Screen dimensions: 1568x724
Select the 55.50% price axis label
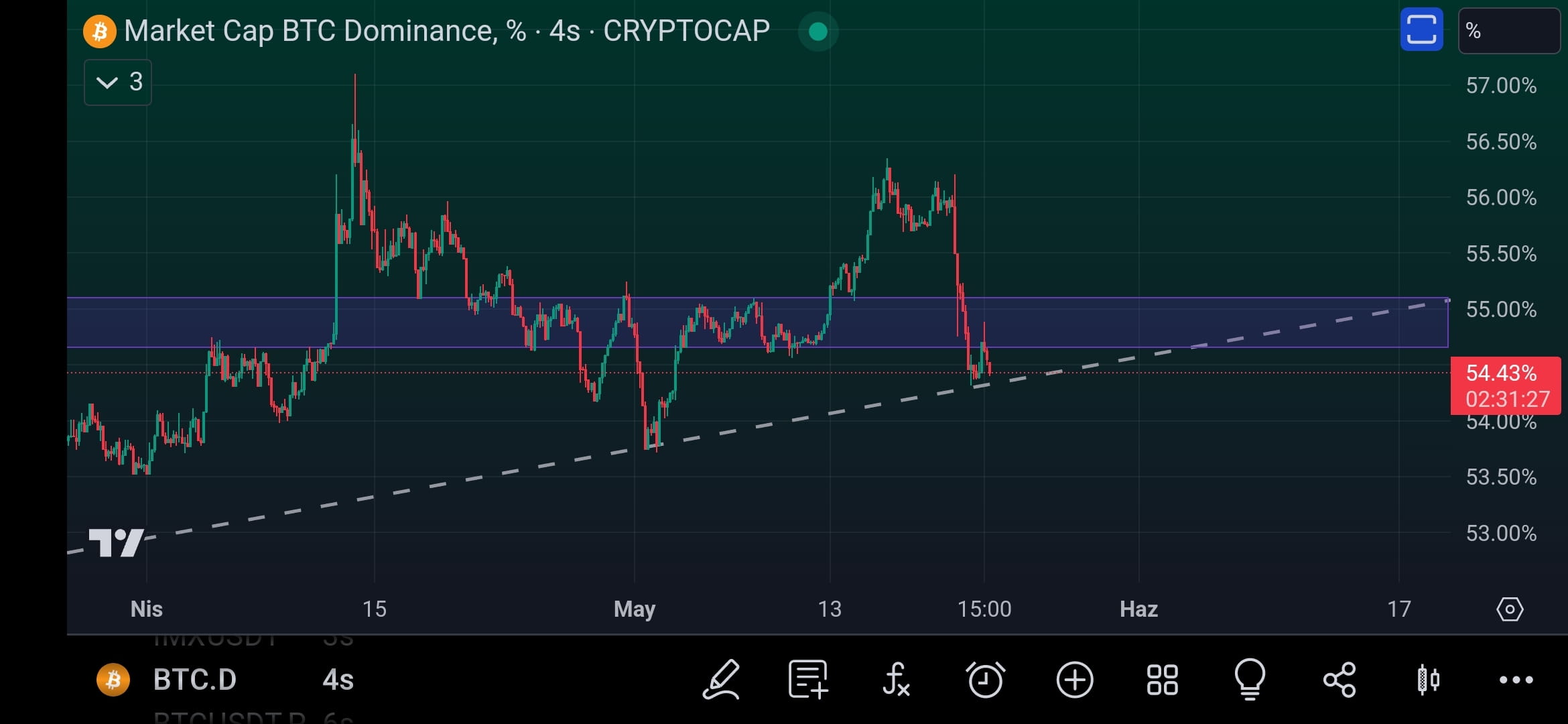(1501, 254)
